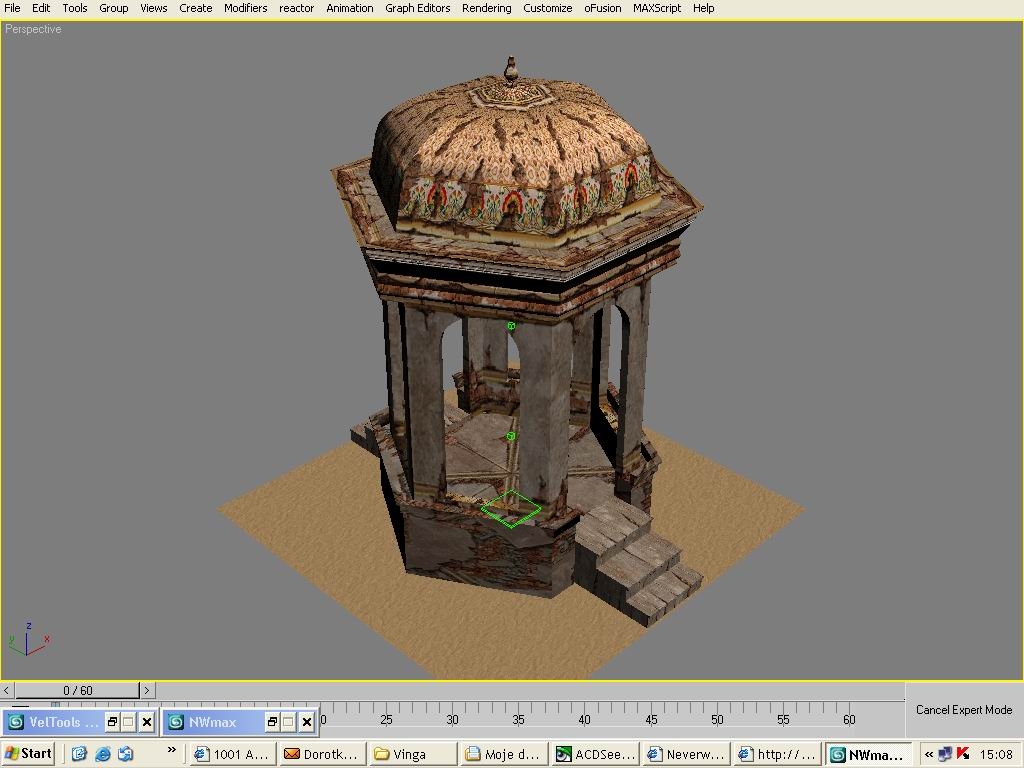
Task: Click the network connection tray icon
Action: [945, 754]
